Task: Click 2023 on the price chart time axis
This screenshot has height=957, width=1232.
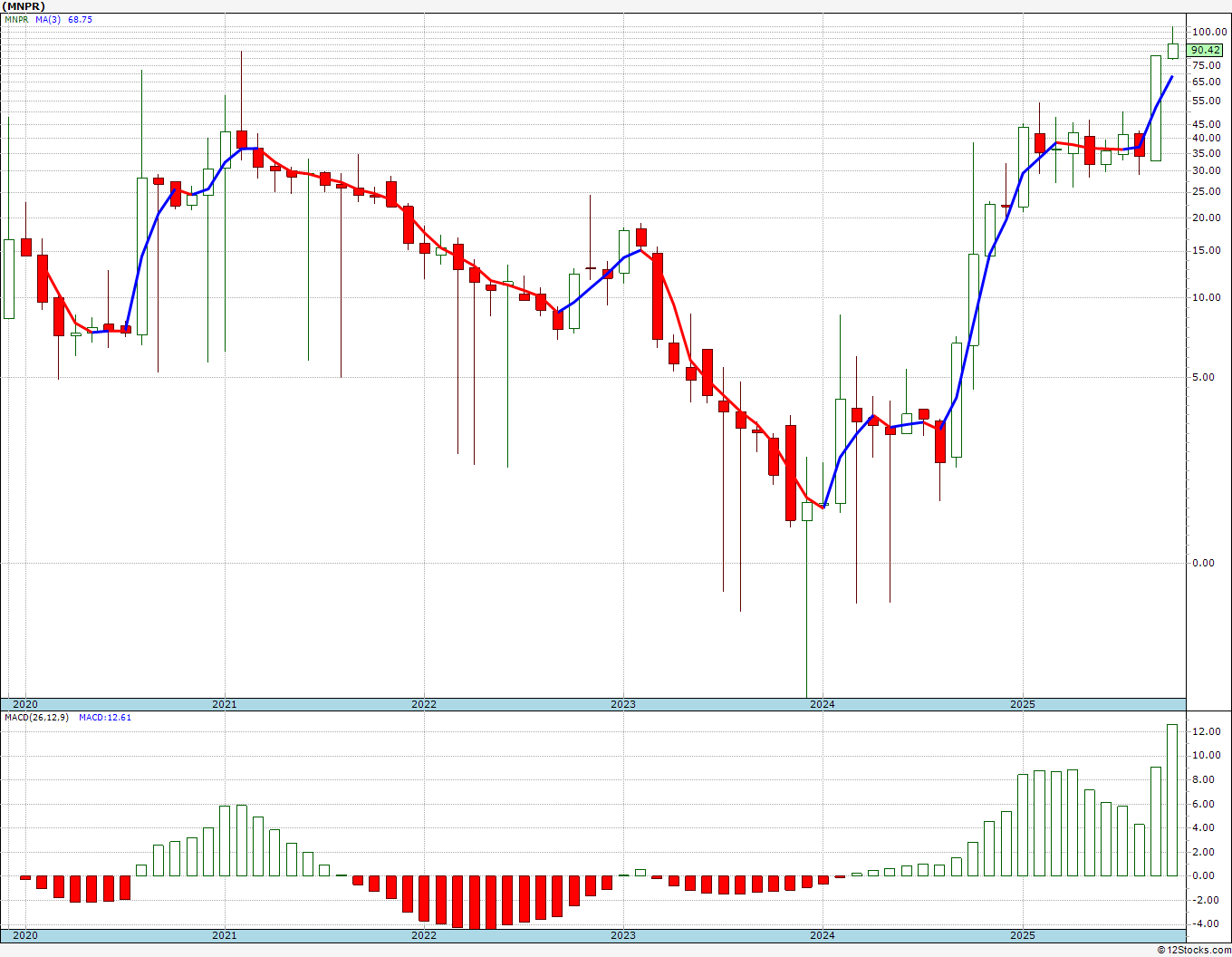Action: tap(623, 704)
